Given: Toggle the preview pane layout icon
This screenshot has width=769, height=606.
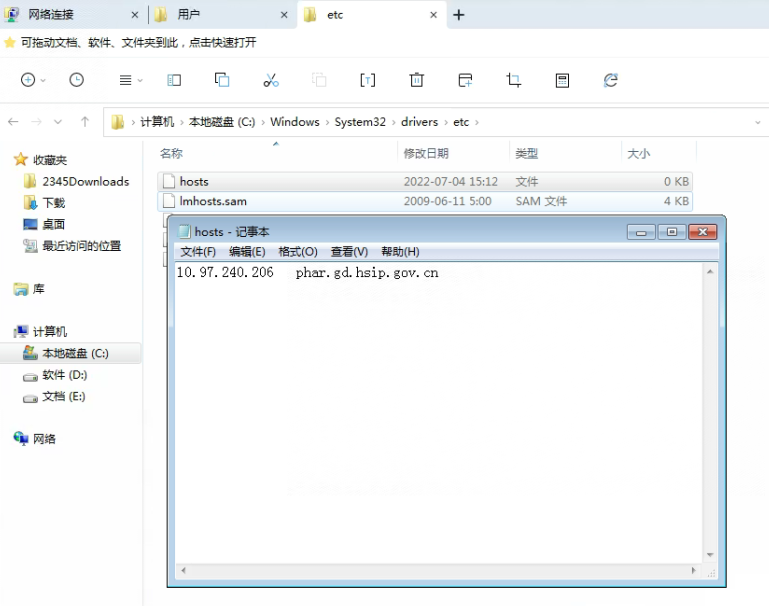Looking at the screenshot, I should 174,80.
